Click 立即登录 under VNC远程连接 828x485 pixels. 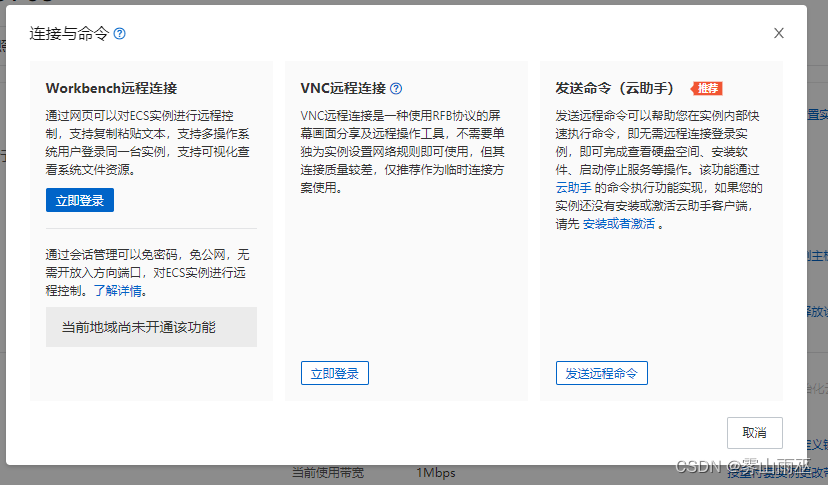click(x=335, y=373)
